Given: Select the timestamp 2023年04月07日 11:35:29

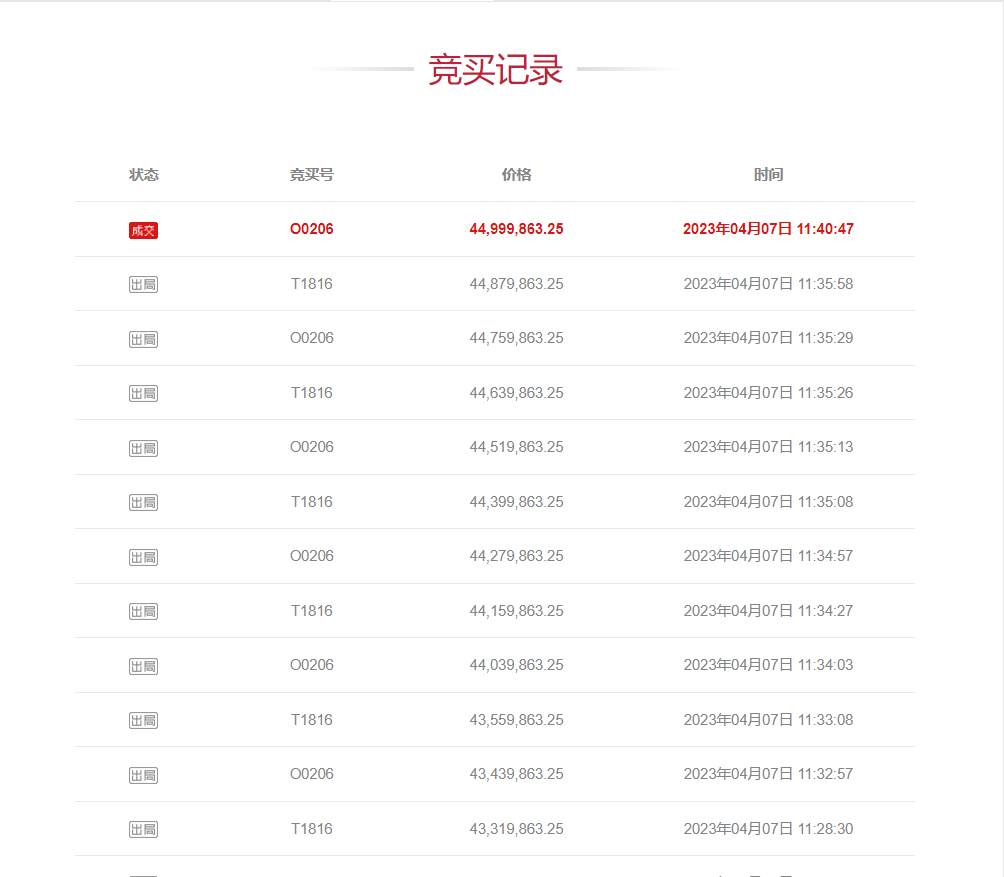Looking at the screenshot, I should (768, 338).
